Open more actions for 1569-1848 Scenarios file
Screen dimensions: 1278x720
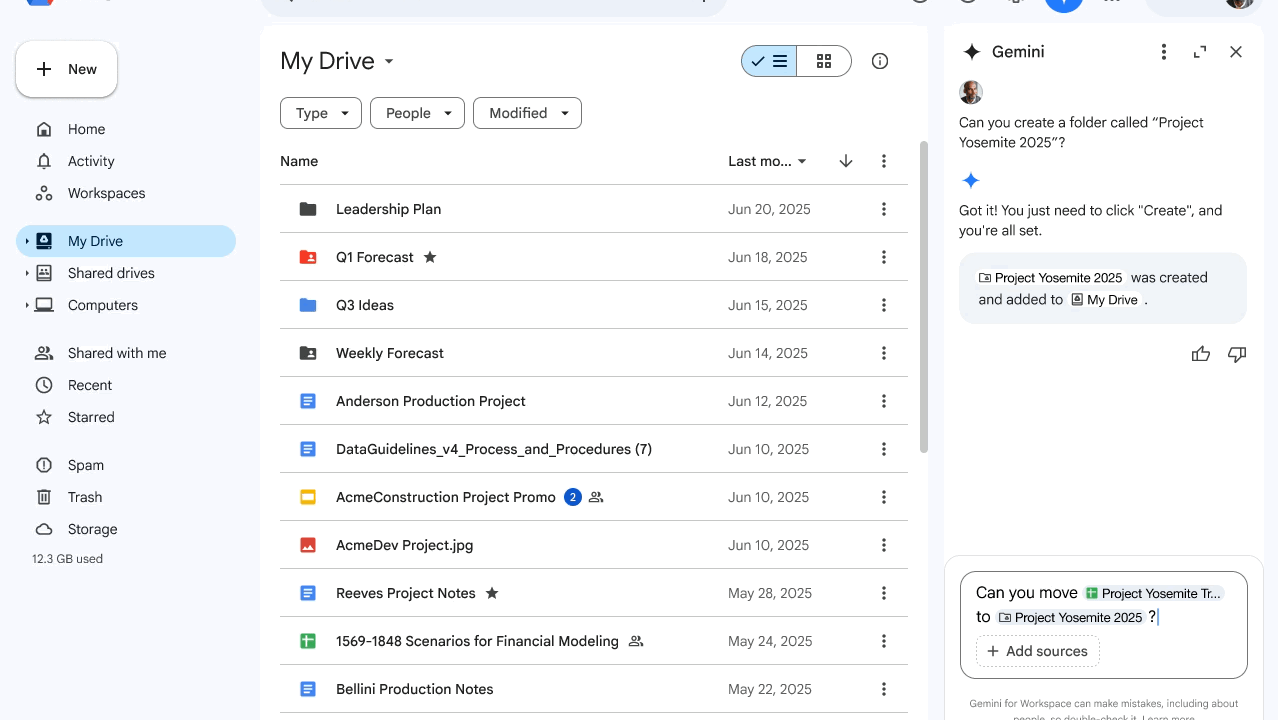(884, 641)
